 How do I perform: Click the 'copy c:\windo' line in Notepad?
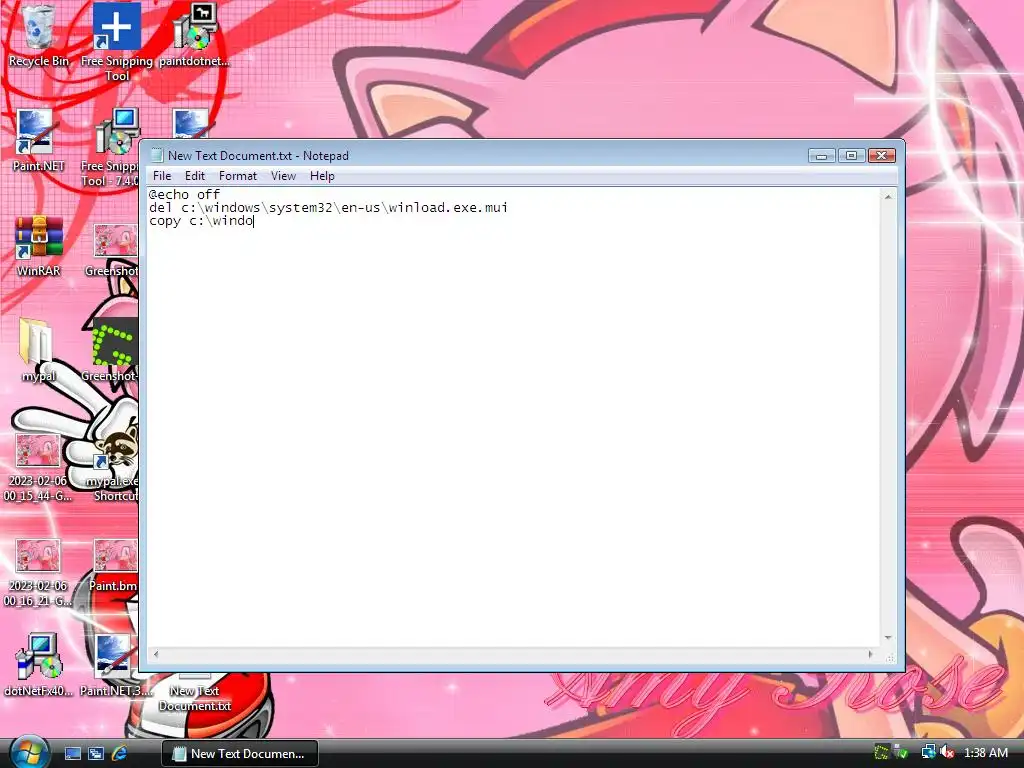coord(201,221)
